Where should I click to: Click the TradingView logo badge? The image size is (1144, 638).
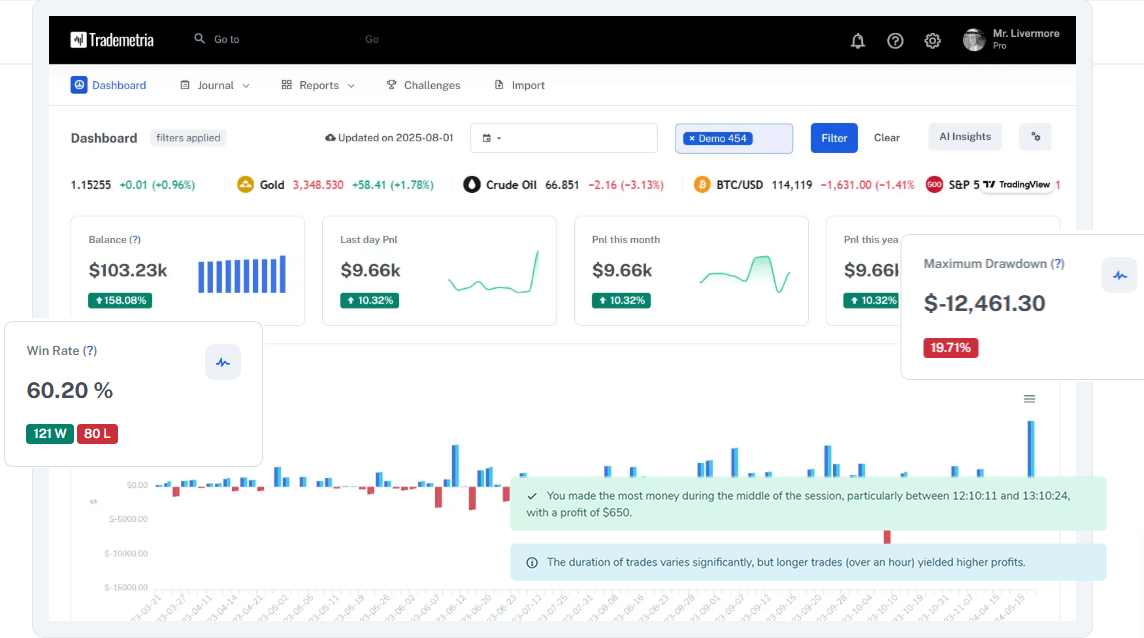[1016, 185]
